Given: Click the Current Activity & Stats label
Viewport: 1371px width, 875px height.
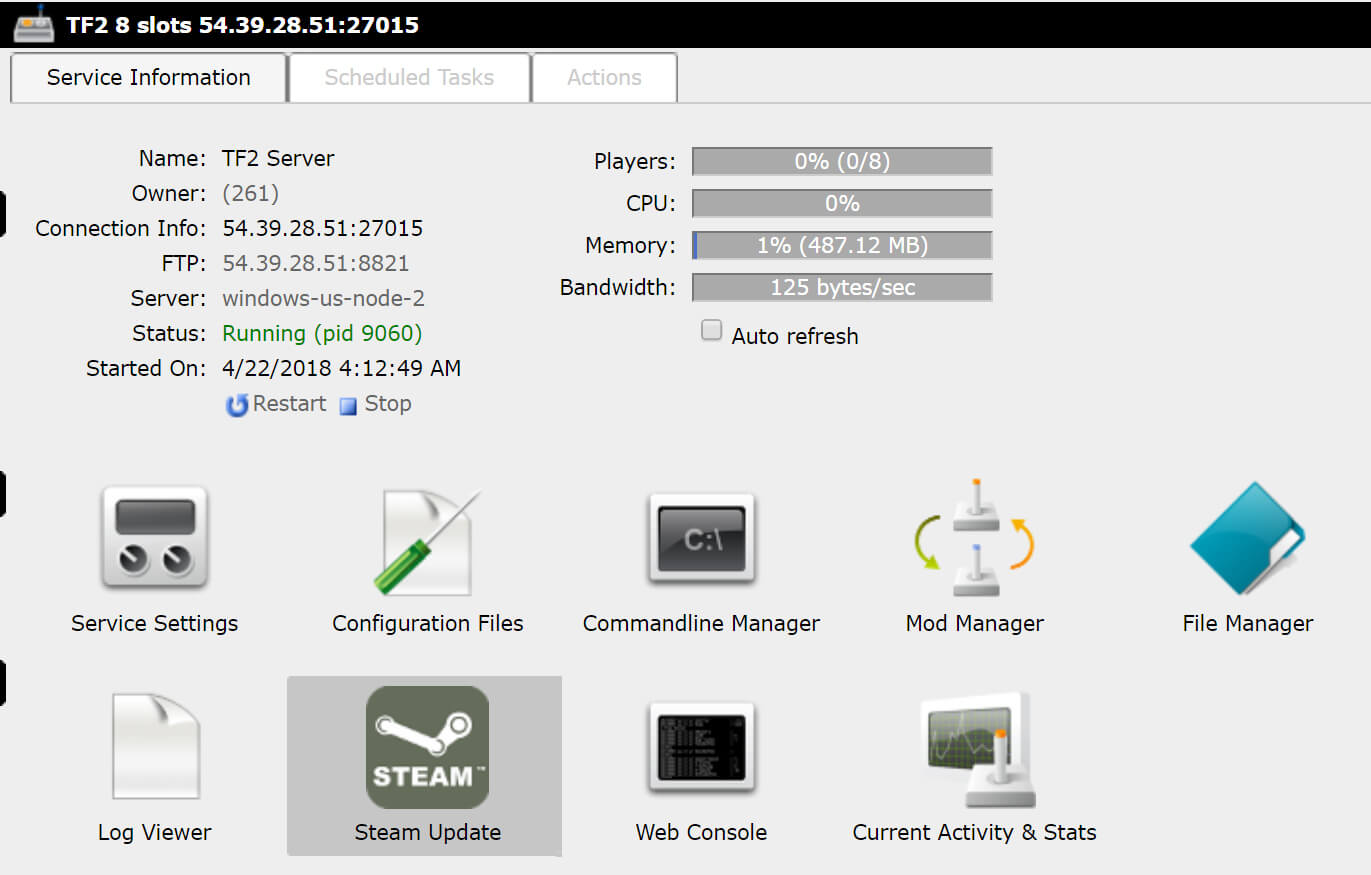Looking at the screenshot, I should (x=975, y=832).
